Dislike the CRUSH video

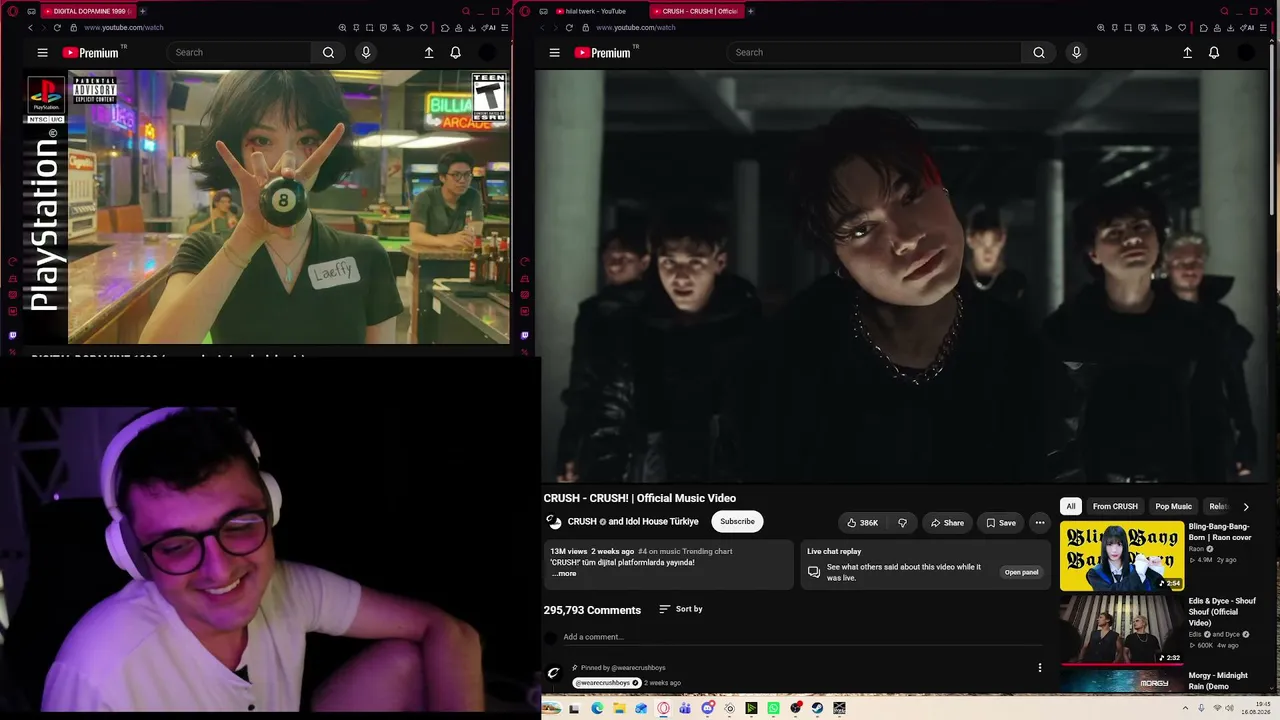(902, 522)
